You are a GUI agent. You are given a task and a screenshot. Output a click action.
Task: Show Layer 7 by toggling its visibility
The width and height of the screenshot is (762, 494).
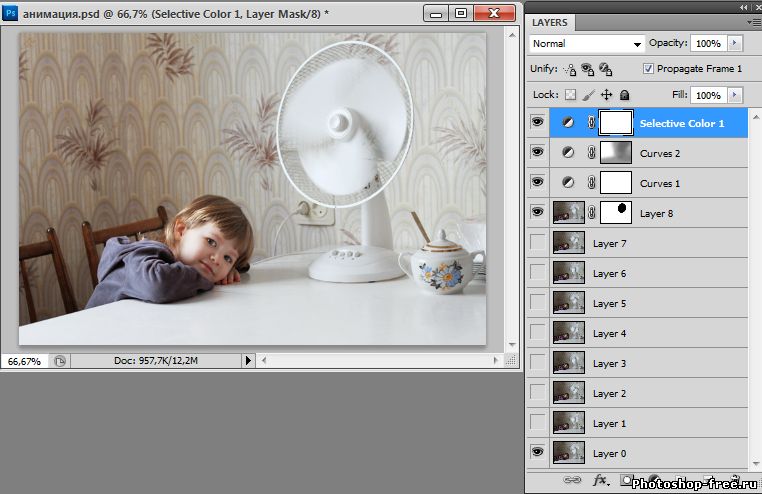[539, 243]
